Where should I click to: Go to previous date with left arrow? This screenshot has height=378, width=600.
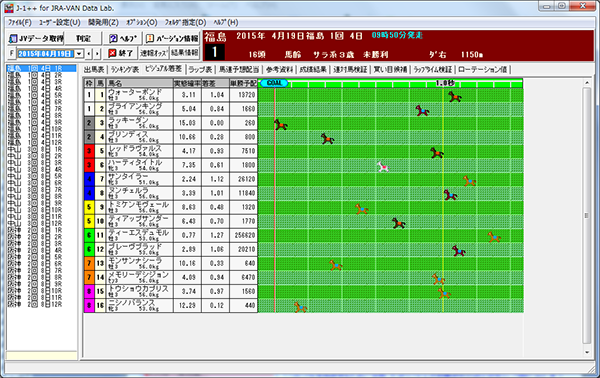(89, 54)
